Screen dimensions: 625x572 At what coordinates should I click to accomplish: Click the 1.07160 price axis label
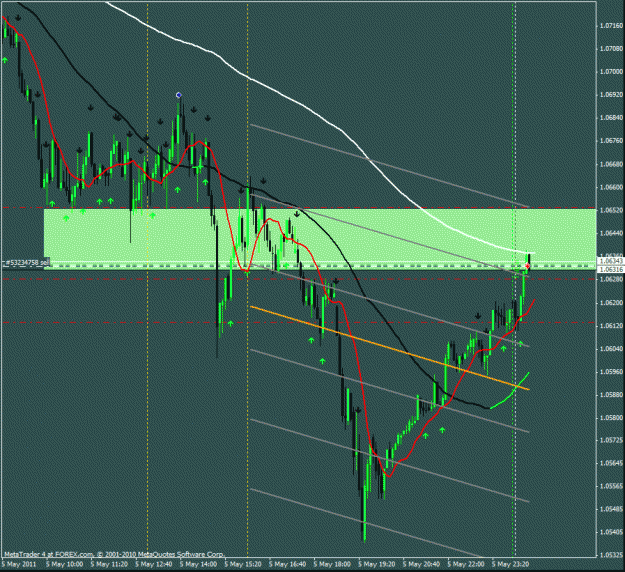pos(611,26)
